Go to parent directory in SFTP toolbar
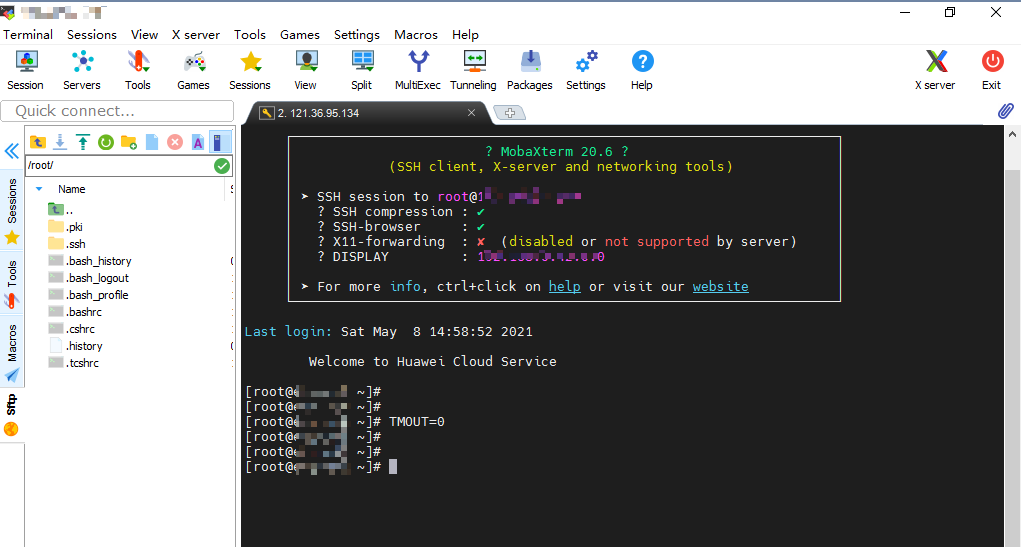 [x=37, y=142]
